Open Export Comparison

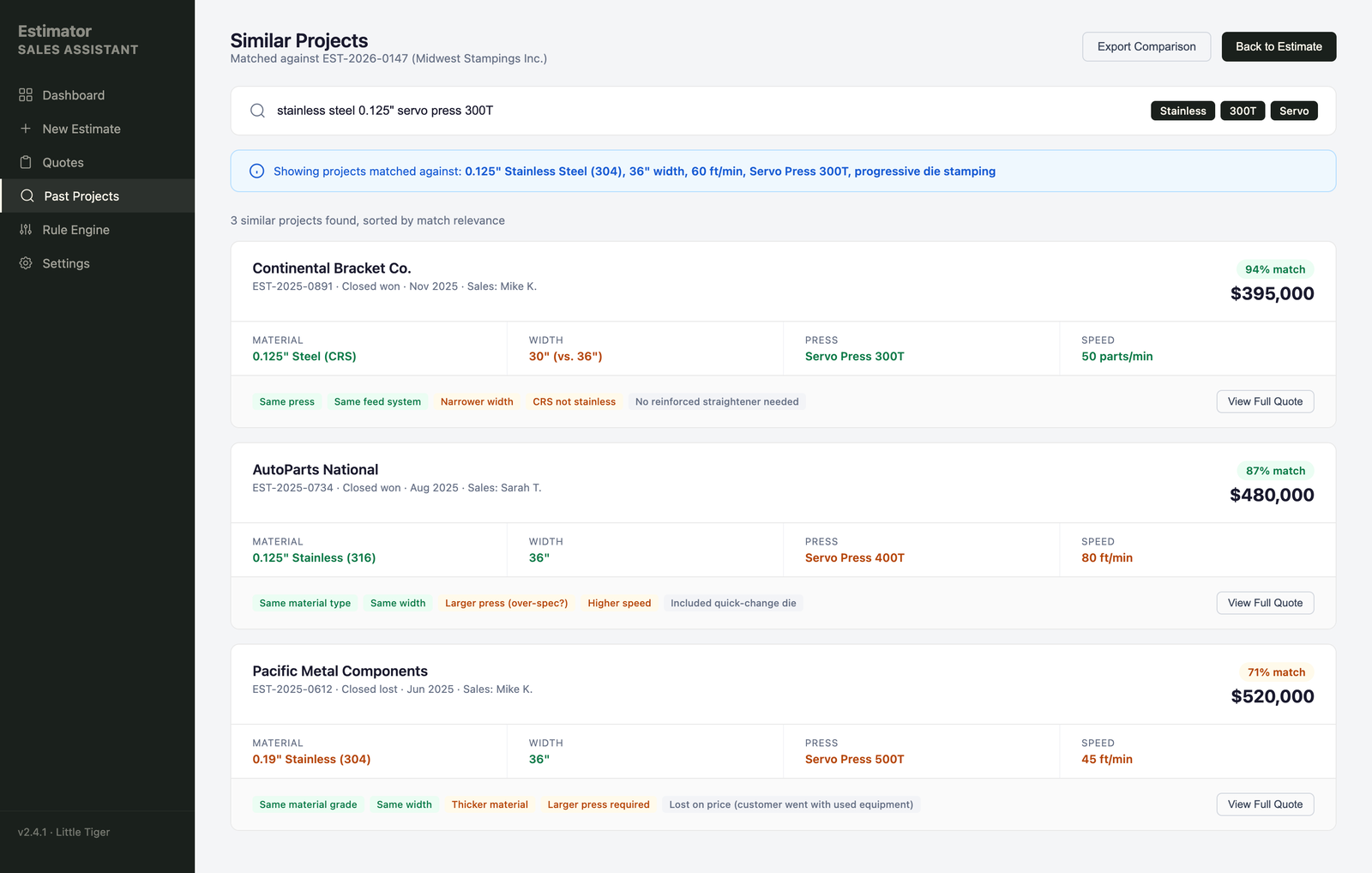(x=1146, y=46)
